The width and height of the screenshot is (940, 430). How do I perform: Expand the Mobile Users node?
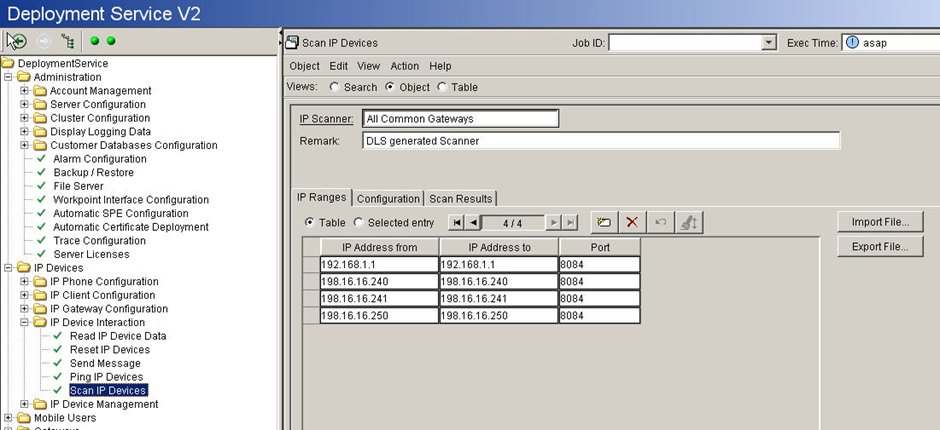click(x=8, y=418)
